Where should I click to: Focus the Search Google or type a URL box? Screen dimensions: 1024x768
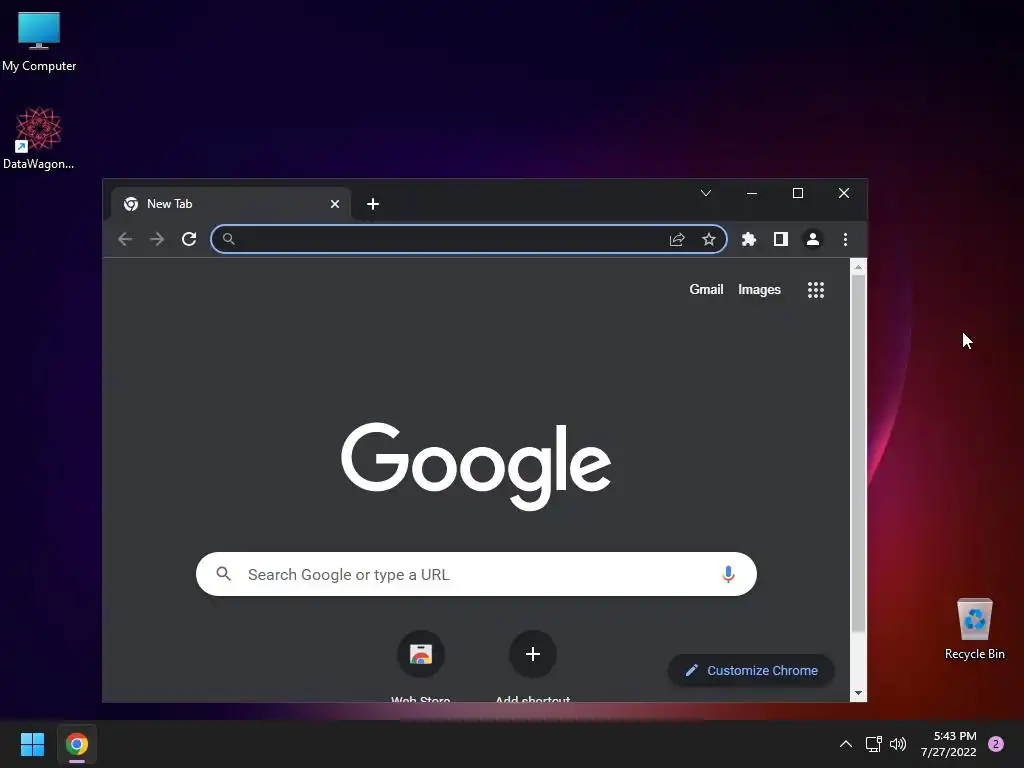(x=476, y=574)
